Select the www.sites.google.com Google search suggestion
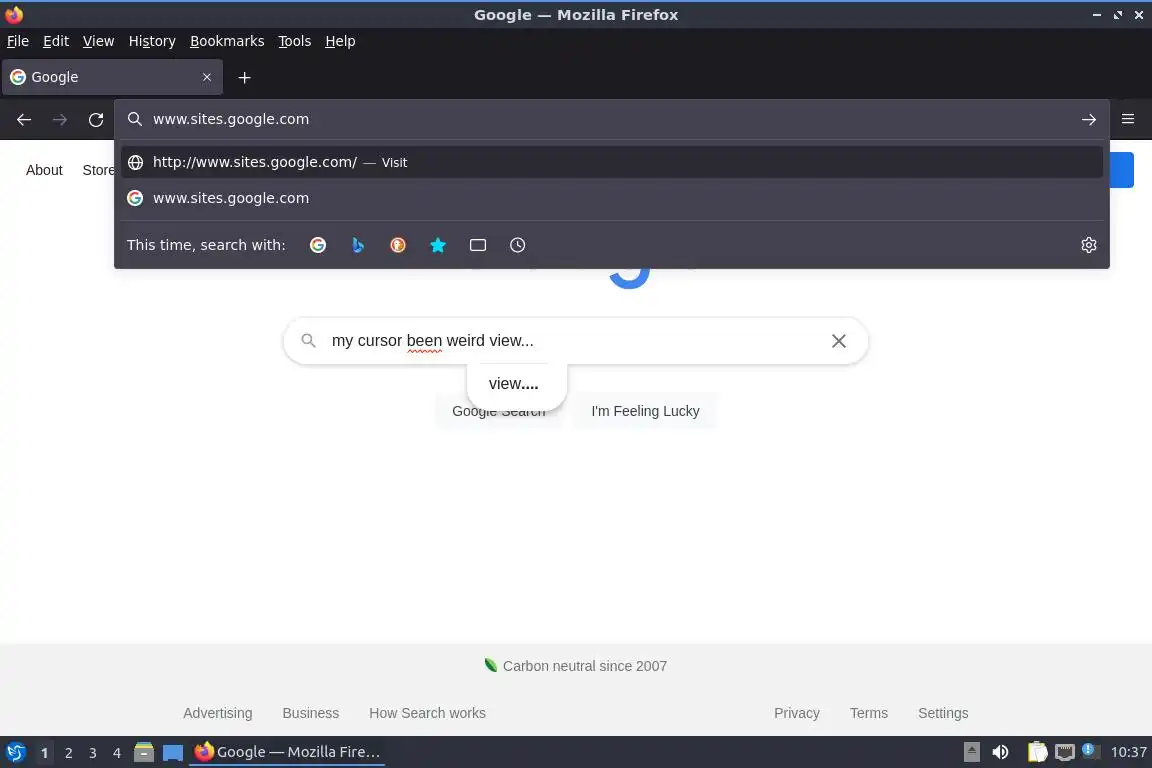 [612, 198]
